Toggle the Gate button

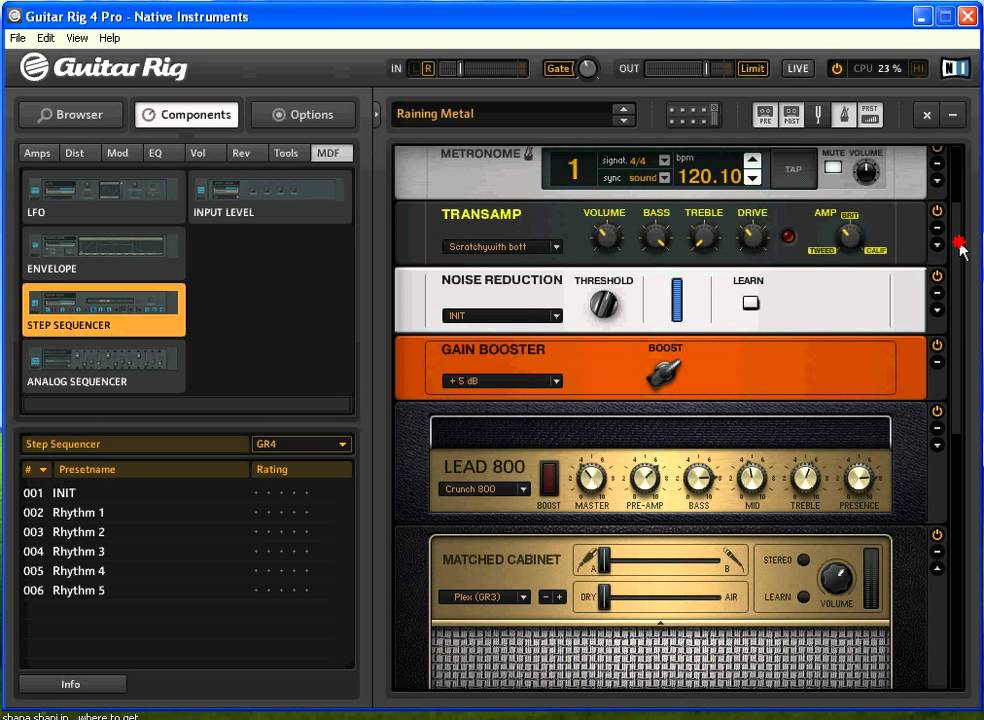[x=558, y=68]
